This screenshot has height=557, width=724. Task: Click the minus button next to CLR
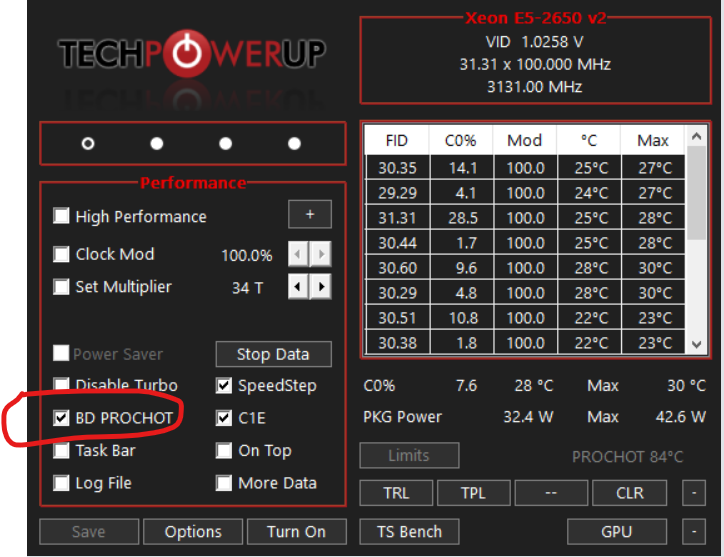[x=694, y=493]
